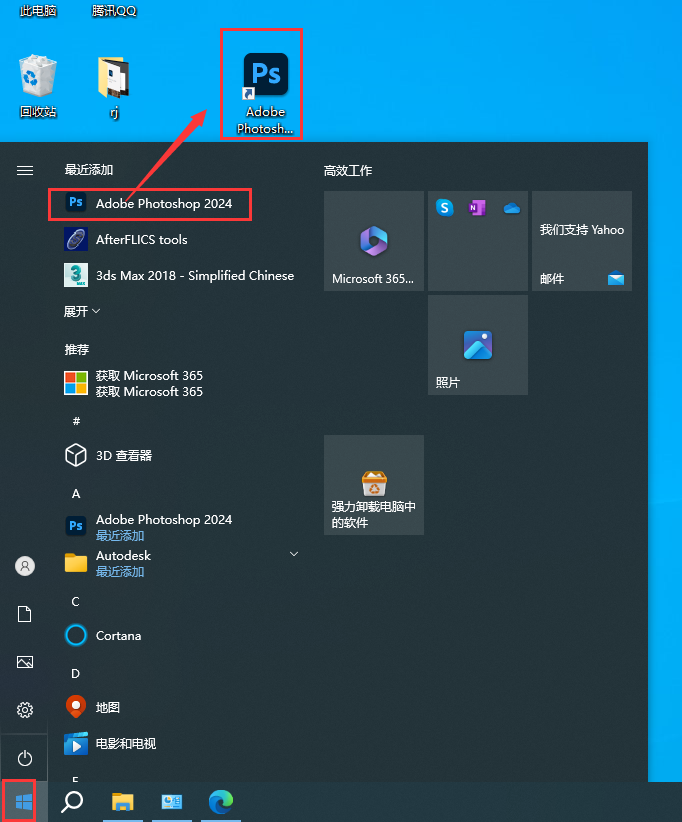Open the Power options icon
This screenshot has width=682, height=822.
click(25, 759)
